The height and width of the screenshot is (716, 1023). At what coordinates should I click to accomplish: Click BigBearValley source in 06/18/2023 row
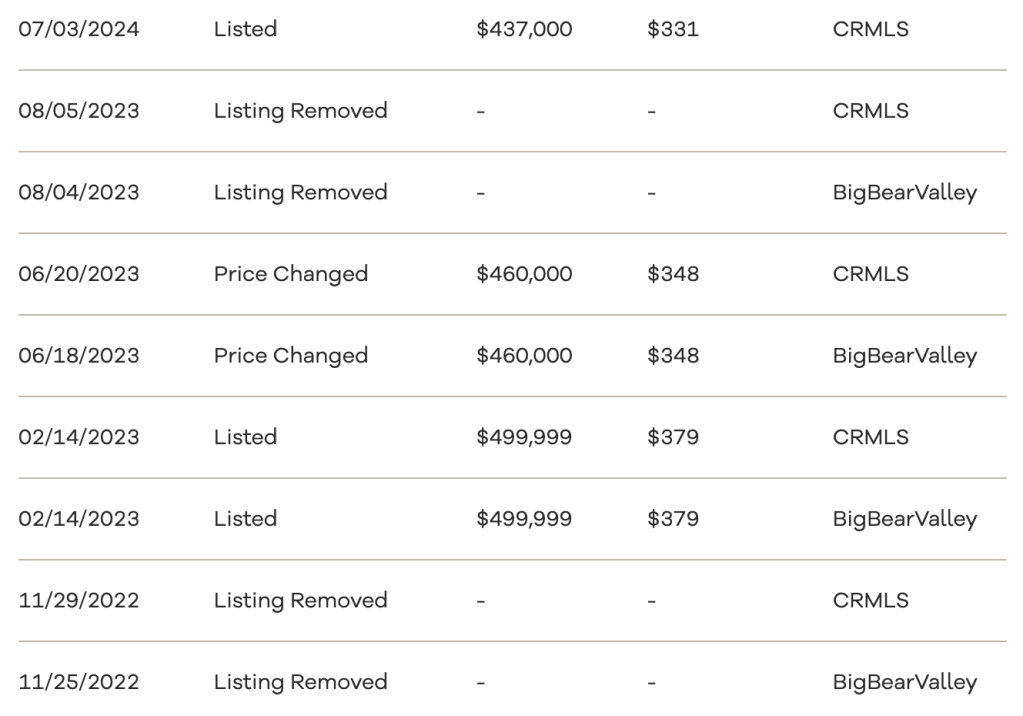click(904, 356)
